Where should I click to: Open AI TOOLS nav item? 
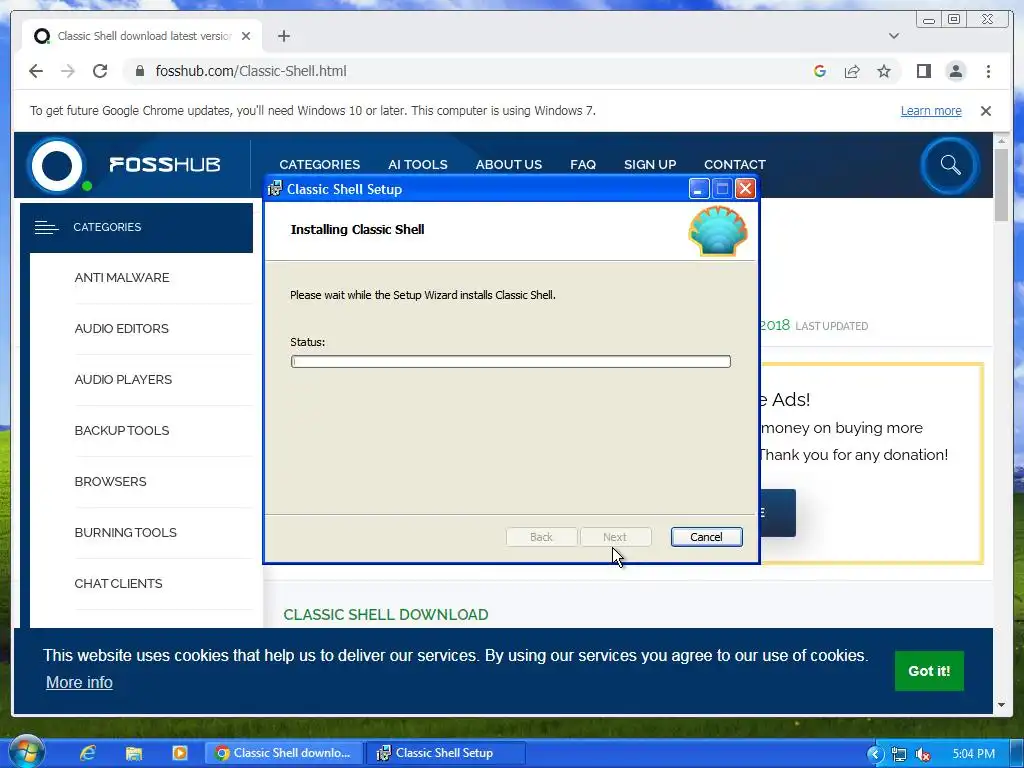[x=417, y=165]
